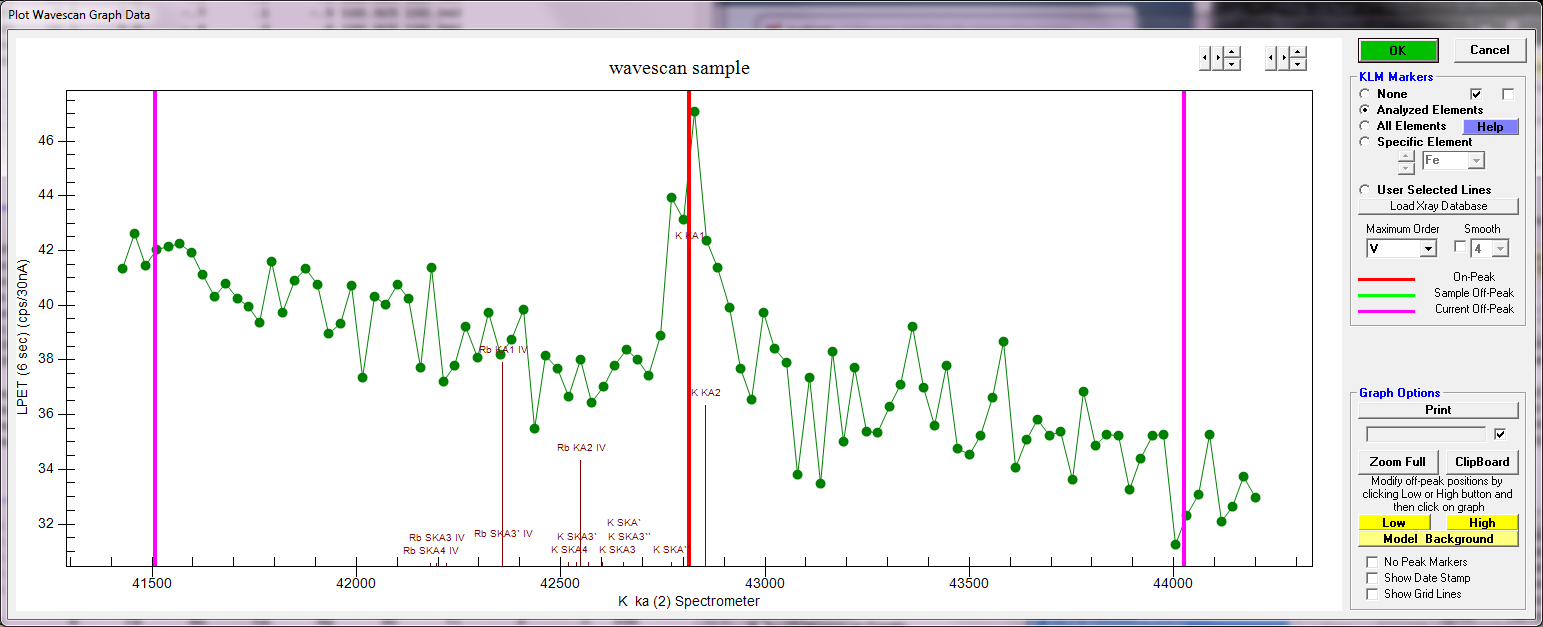Expand the Smooth value dropdown
1543x627 pixels.
1499,248
